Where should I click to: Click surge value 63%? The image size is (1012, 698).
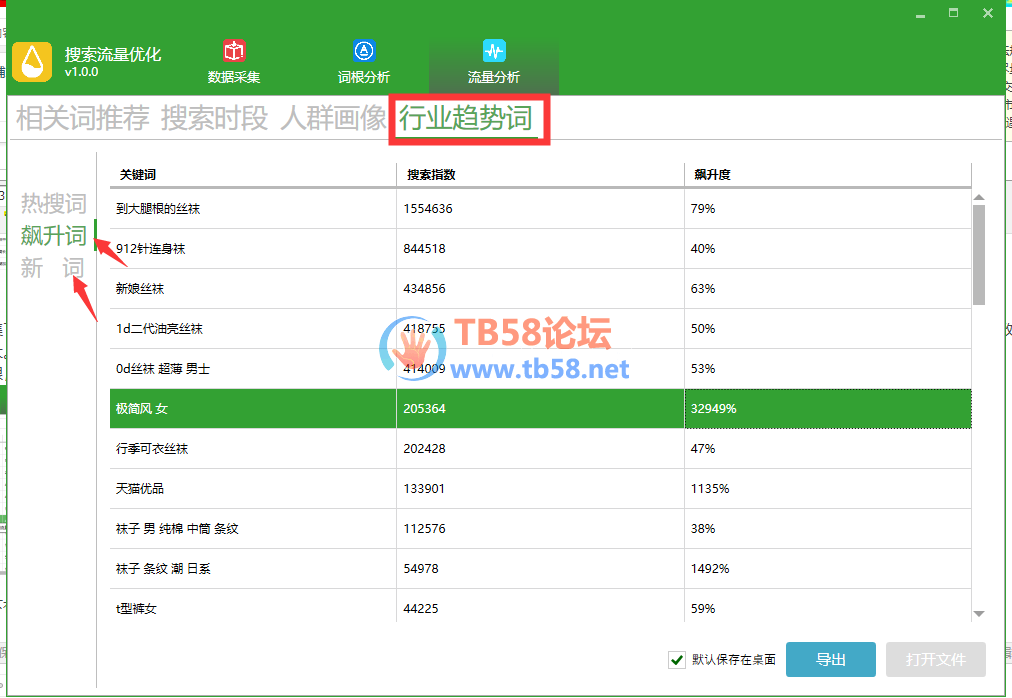pos(703,289)
